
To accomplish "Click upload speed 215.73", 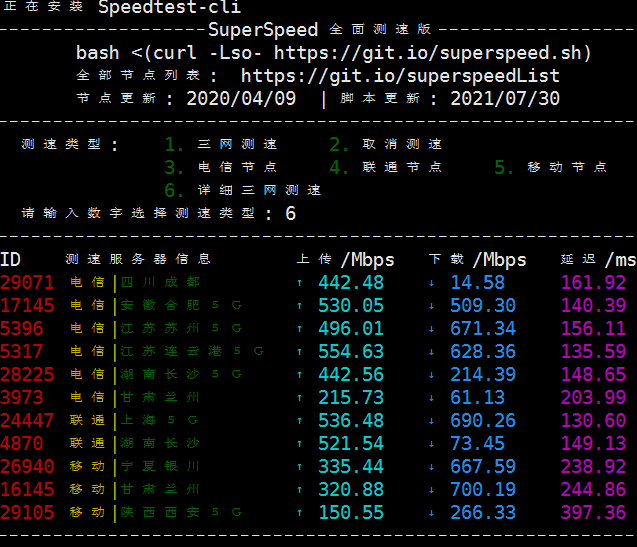I will (351, 397).
